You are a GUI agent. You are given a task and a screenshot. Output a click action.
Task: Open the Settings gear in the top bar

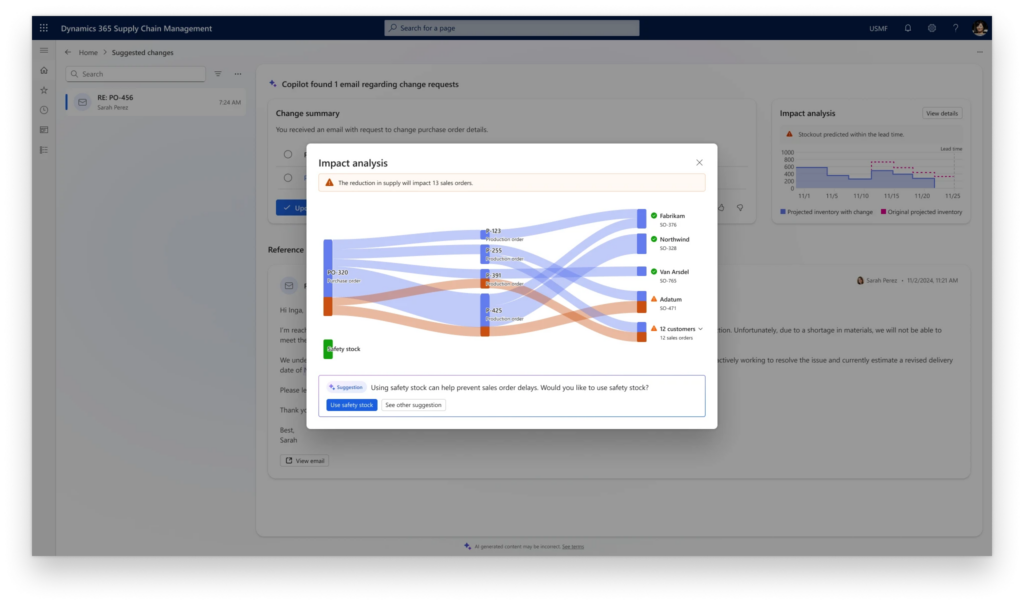932,28
